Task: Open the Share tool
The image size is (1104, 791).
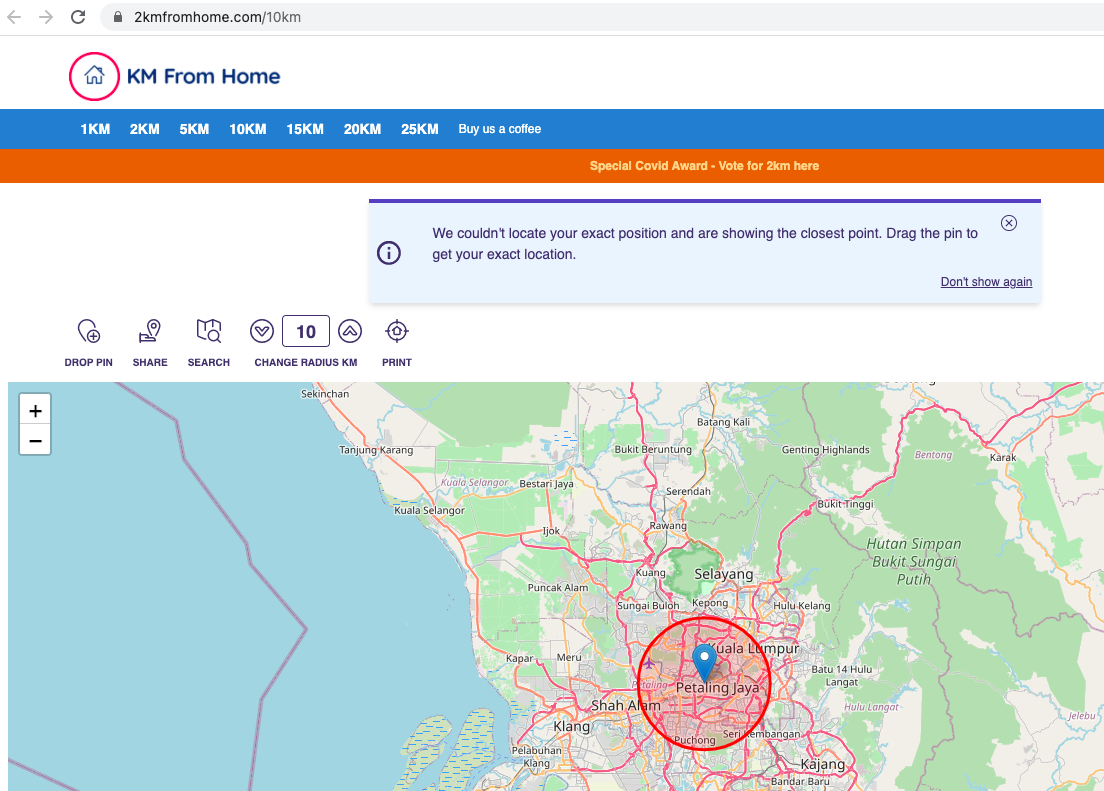Action: 149,331
